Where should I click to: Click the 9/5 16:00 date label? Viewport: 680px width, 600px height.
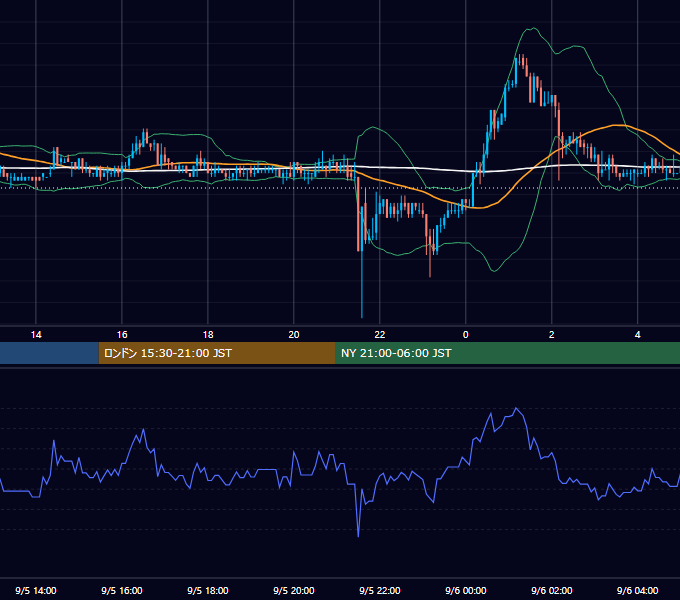pos(122,590)
